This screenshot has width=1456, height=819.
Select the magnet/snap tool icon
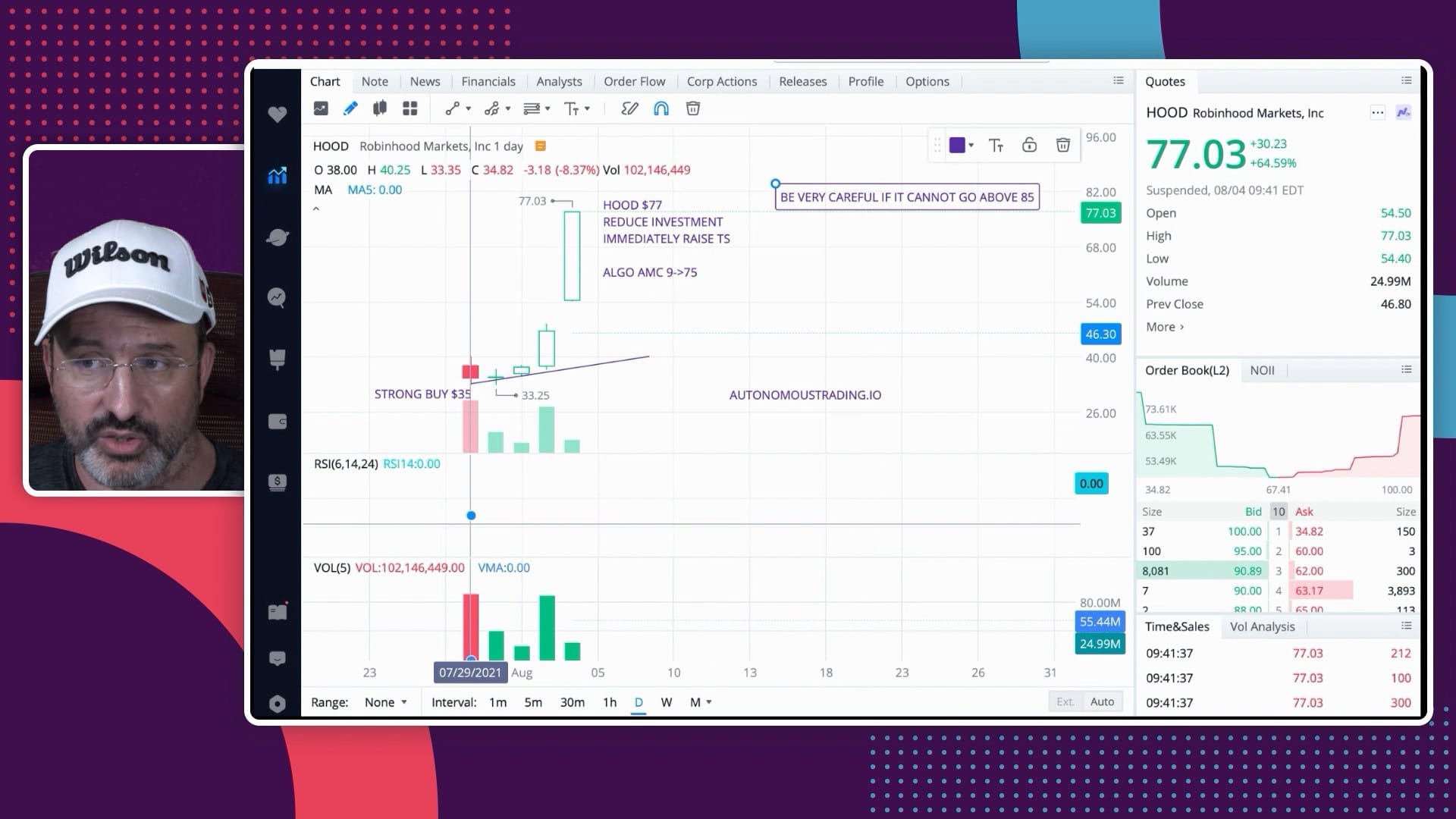pos(661,109)
